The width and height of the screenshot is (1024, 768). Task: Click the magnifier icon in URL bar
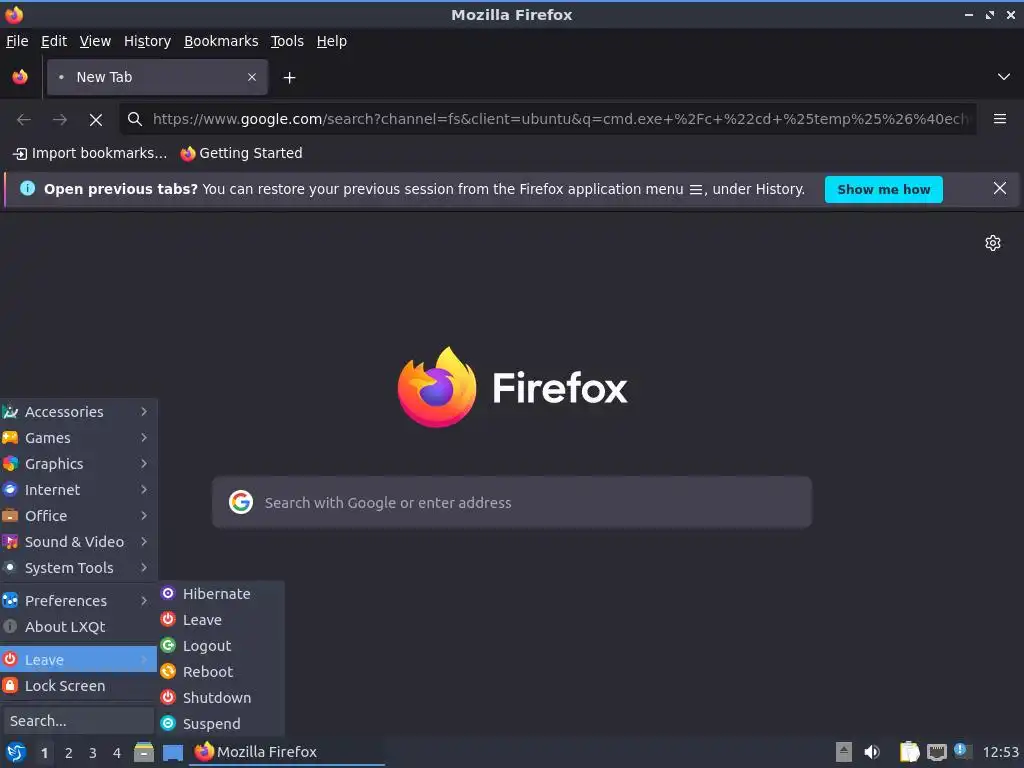pyautogui.click(x=135, y=119)
